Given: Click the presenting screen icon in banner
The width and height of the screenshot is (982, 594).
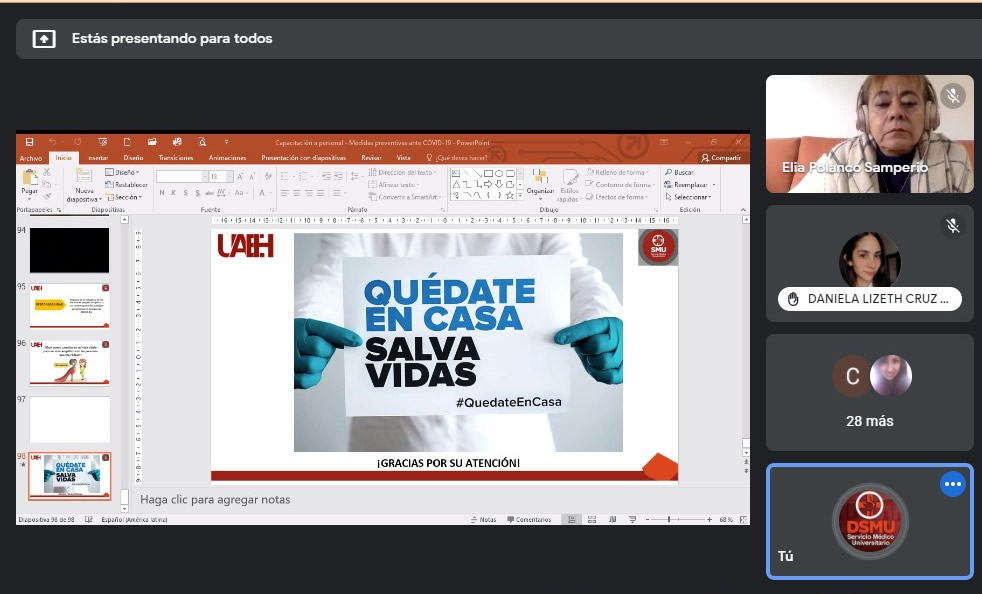Looking at the screenshot, I should [44, 39].
